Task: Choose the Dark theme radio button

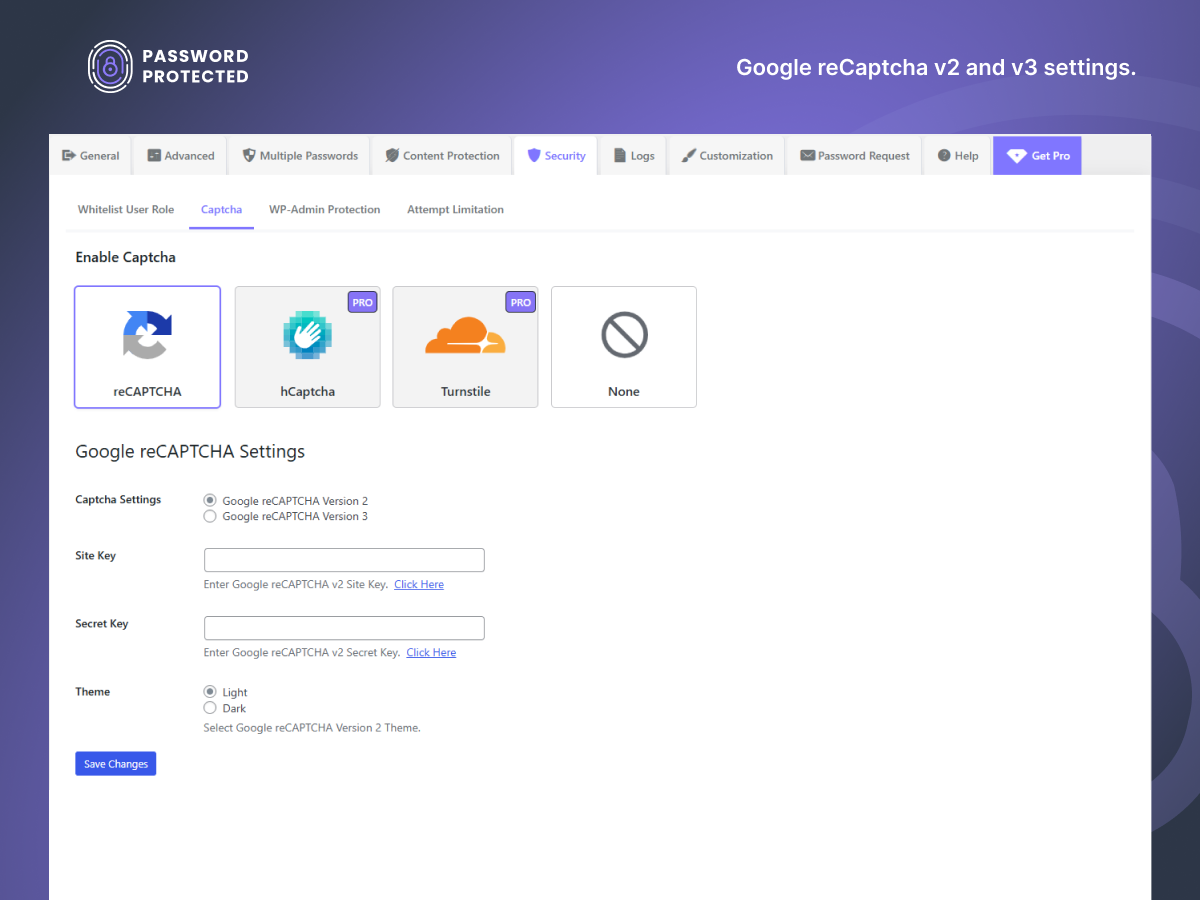Action: coord(210,709)
